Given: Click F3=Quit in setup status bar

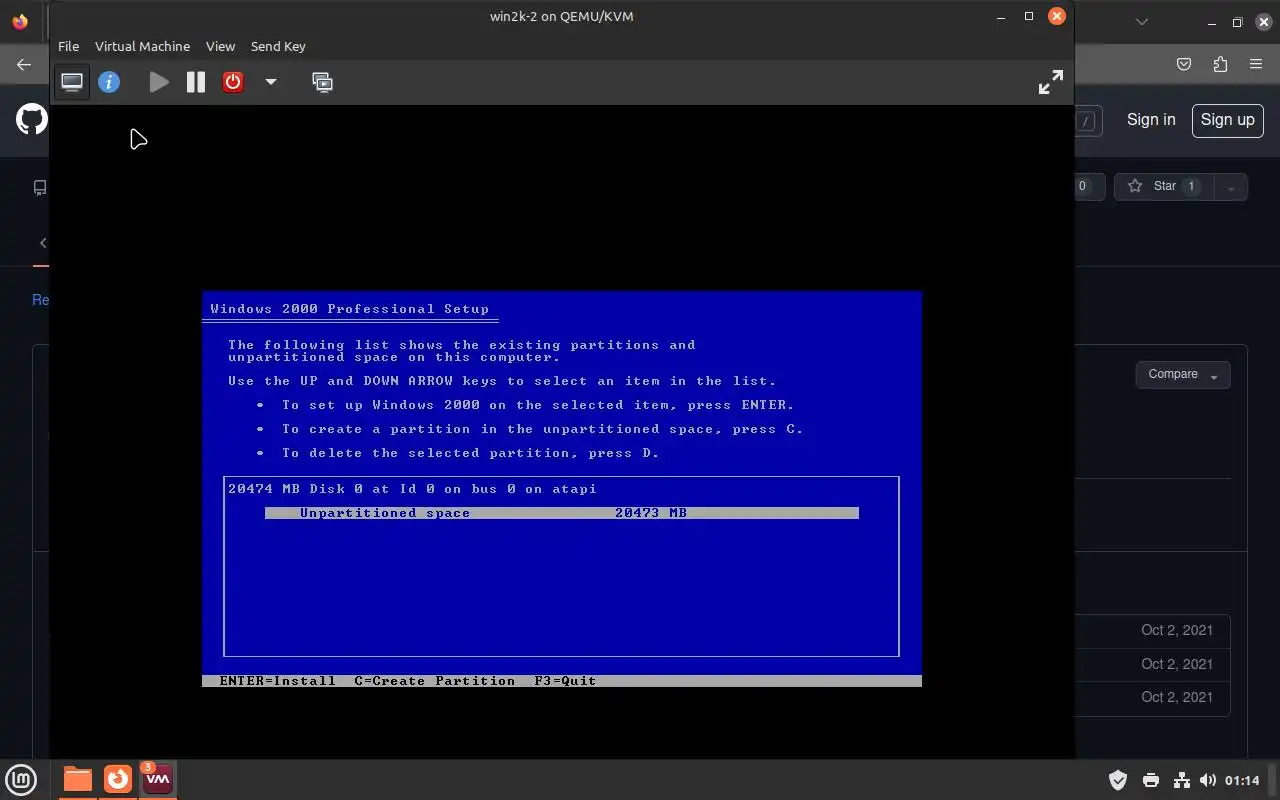Looking at the screenshot, I should point(565,681).
